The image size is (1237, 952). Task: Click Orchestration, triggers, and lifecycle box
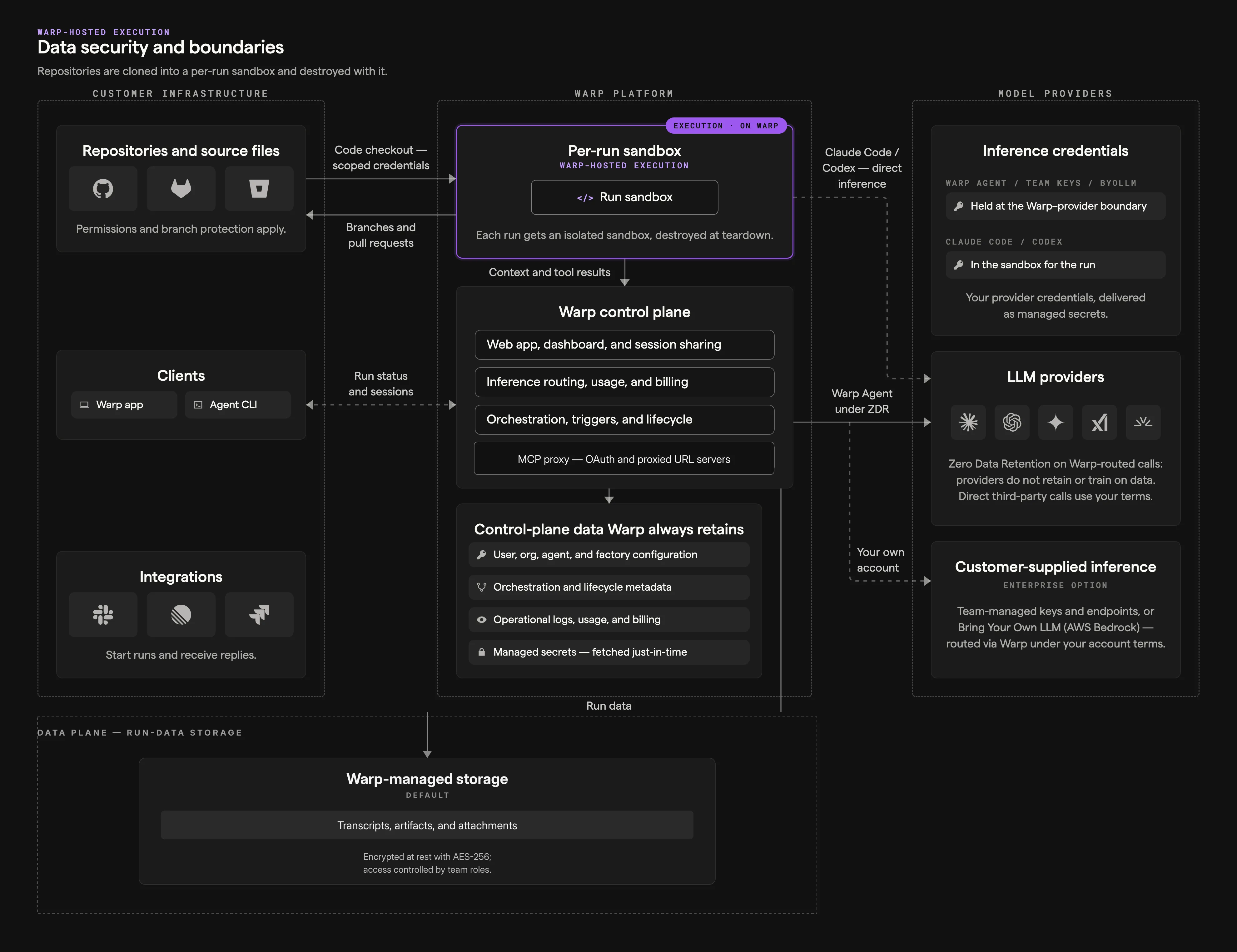click(624, 420)
